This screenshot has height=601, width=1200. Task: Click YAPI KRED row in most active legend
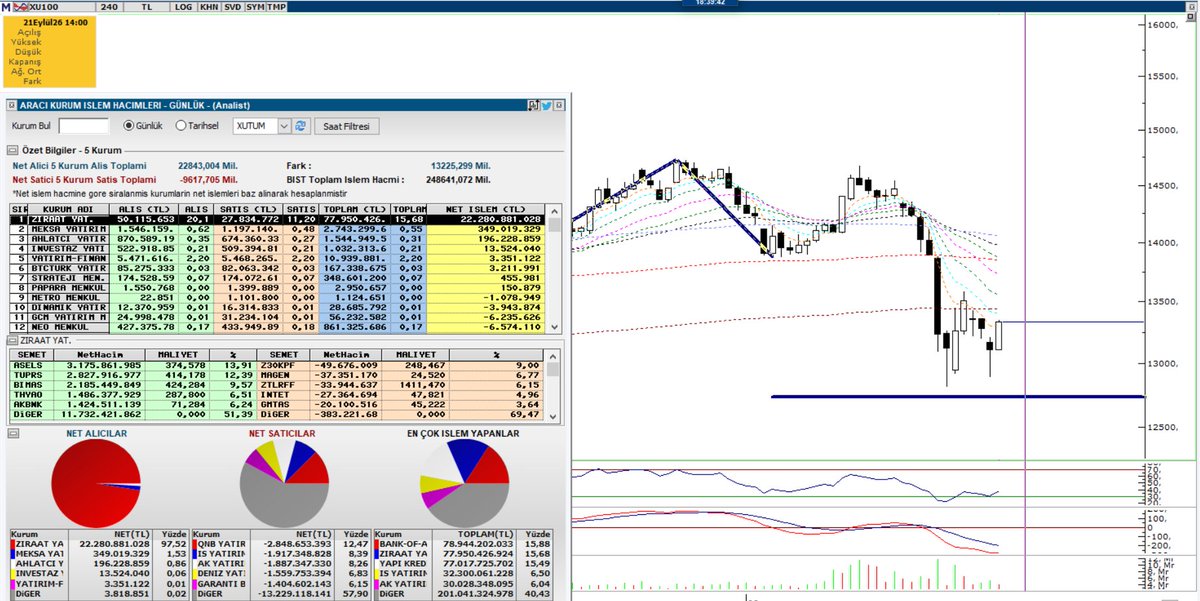[x=464, y=566]
